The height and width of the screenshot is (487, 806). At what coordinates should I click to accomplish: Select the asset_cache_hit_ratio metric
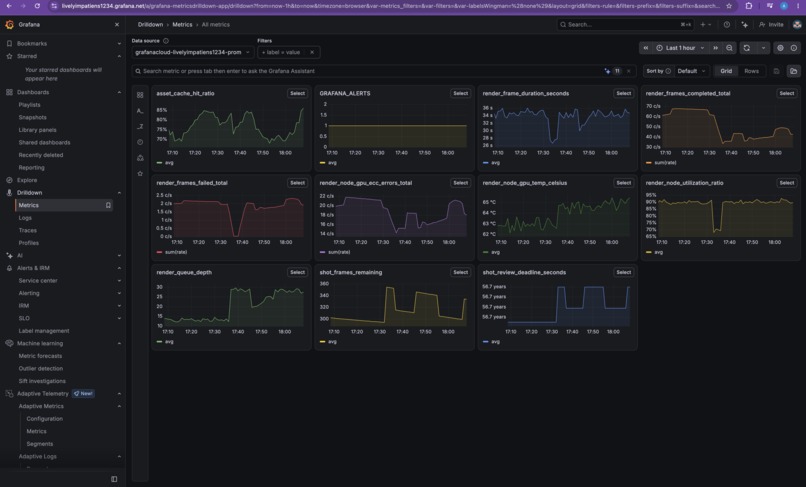[x=297, y=93]
